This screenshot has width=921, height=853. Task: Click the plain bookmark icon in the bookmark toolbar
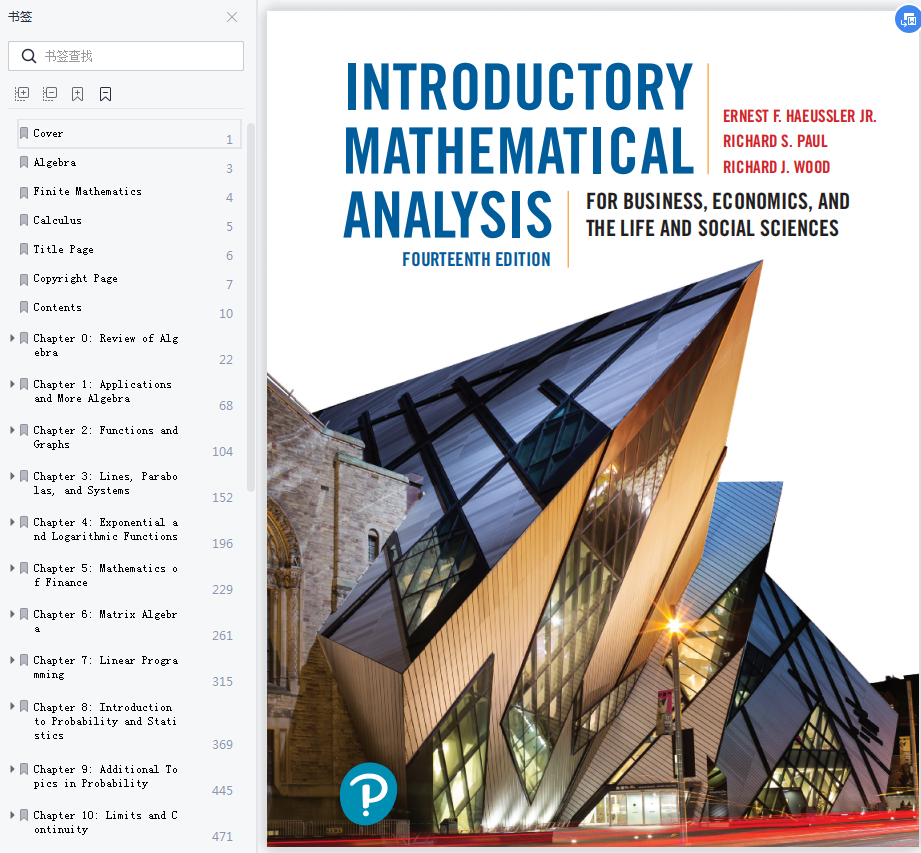[106, 94]
